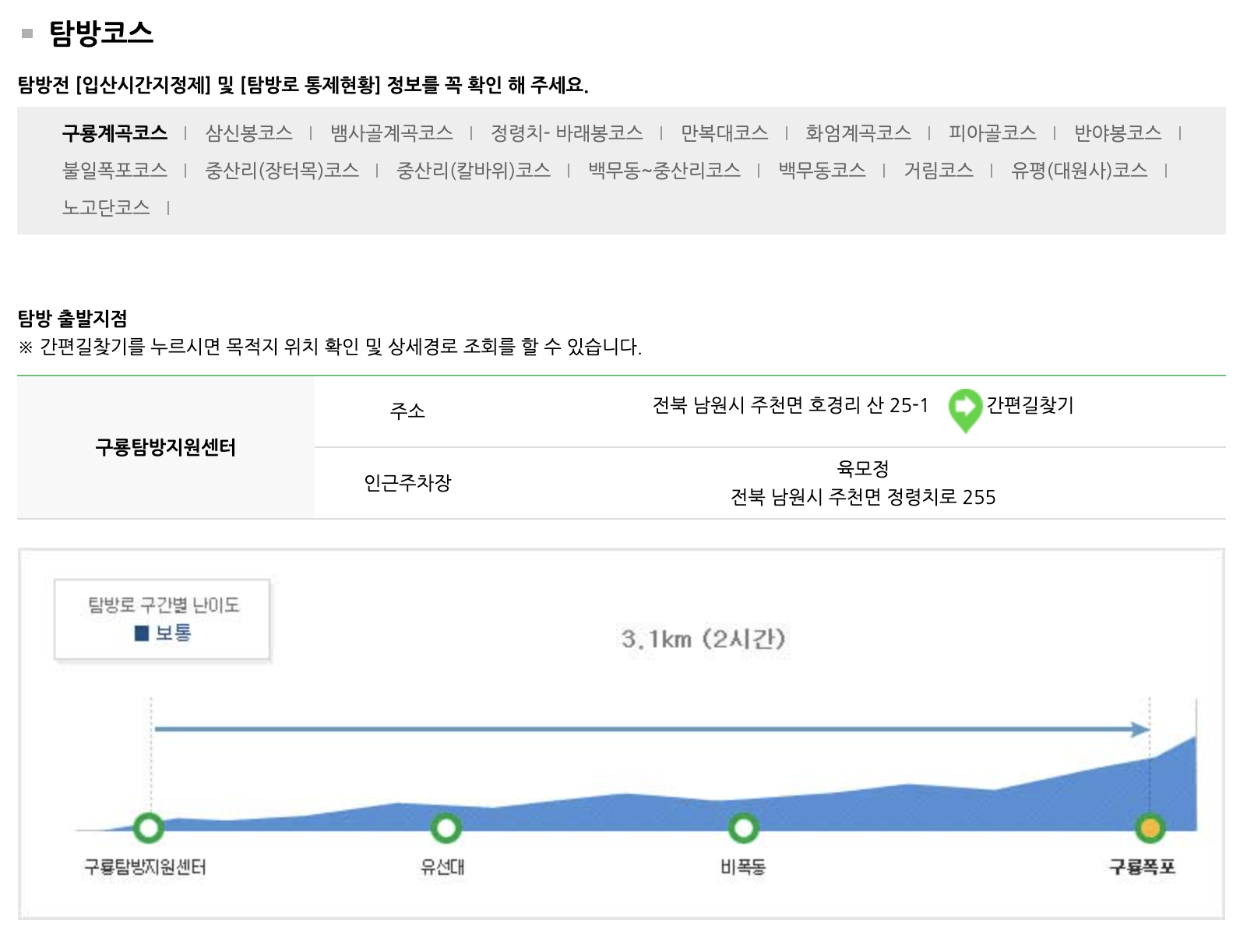The width and height of the screenshot is (1240, 952).
Task: Click the 간편길찾기 text link
Action: coord(1030,405)
